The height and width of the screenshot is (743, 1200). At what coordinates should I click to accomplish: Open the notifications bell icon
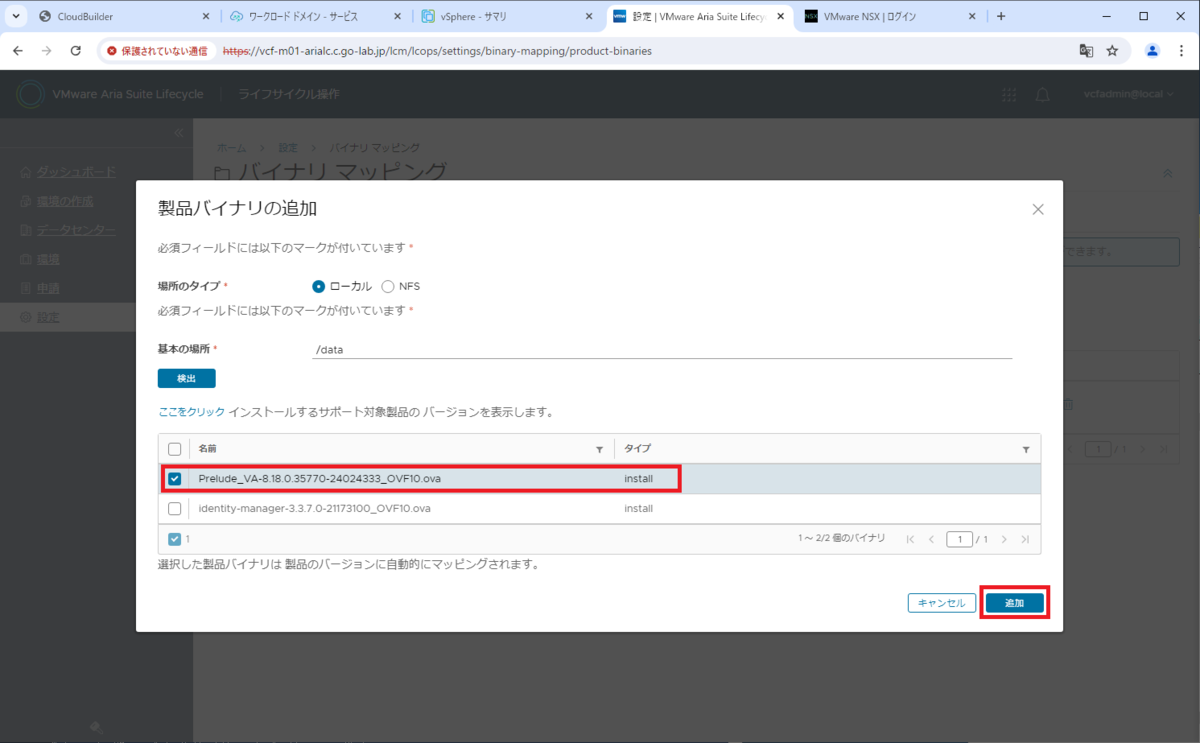point(1042,94)
